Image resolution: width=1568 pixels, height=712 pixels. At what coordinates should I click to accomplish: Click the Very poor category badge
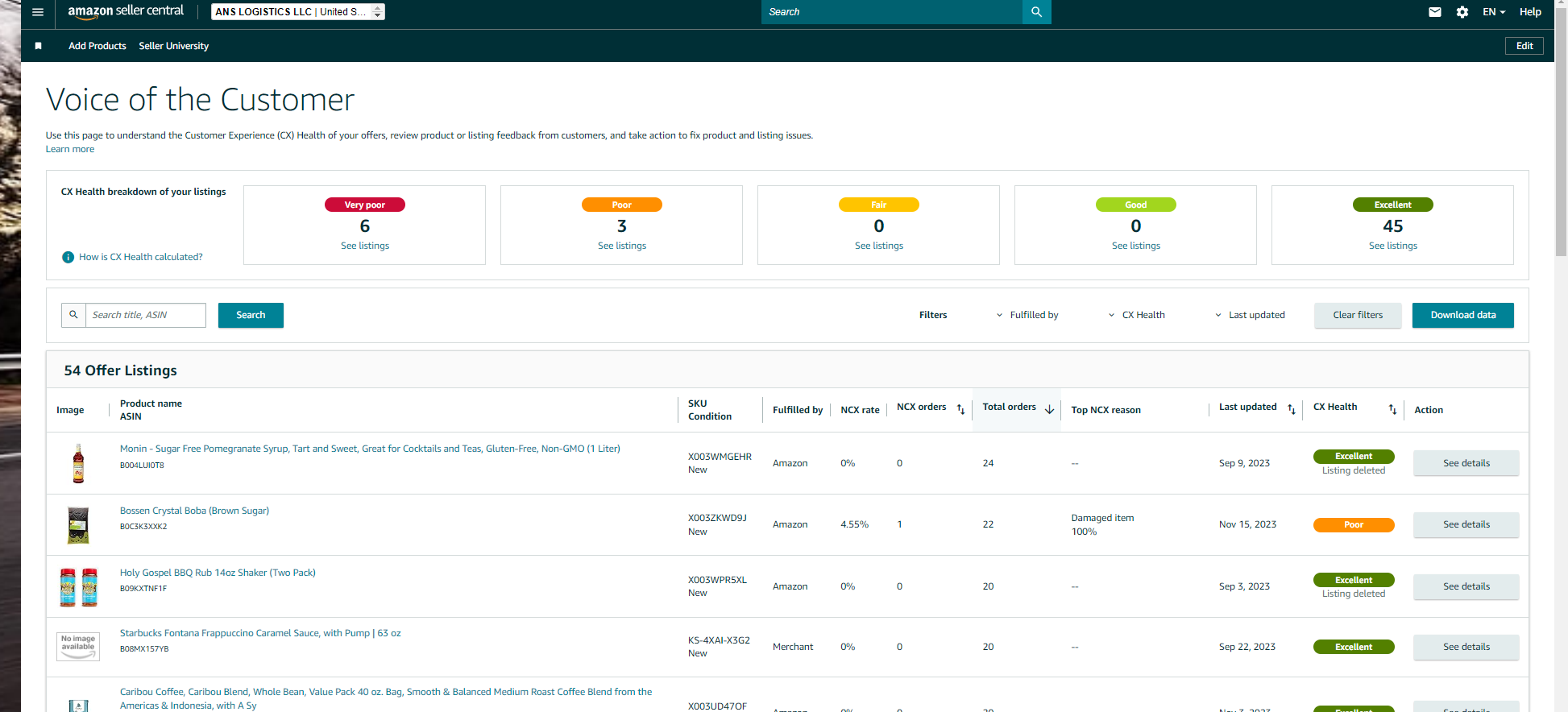pos(365,205)
